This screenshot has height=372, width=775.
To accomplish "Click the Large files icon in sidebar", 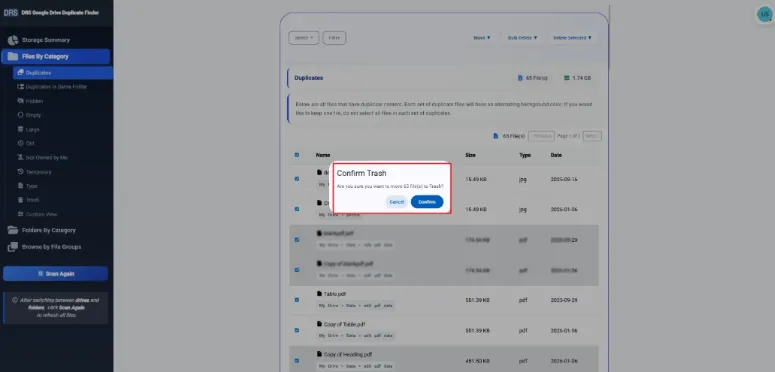I will click(x=20, y=129).
